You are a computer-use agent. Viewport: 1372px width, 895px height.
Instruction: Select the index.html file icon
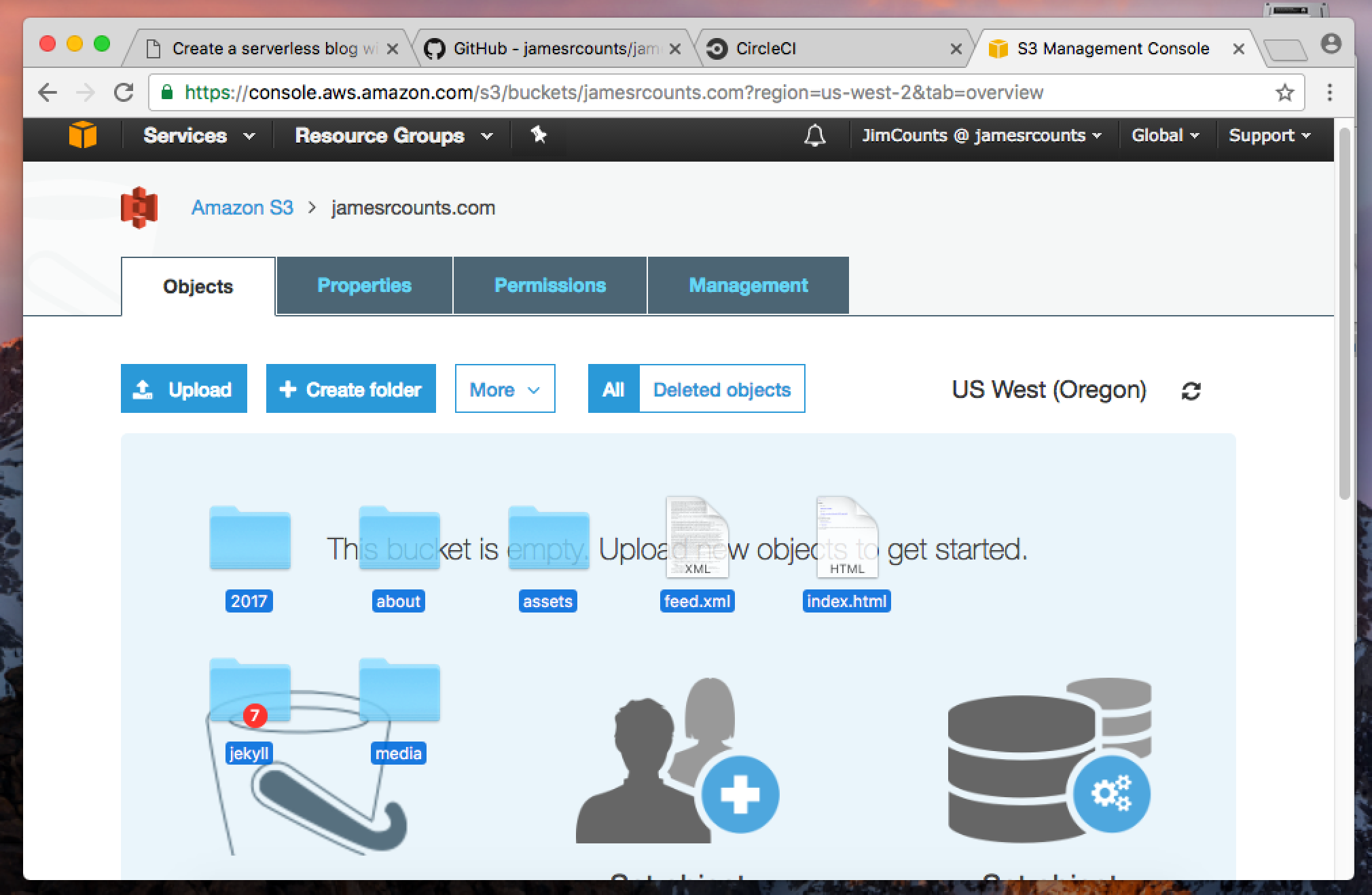847,537
